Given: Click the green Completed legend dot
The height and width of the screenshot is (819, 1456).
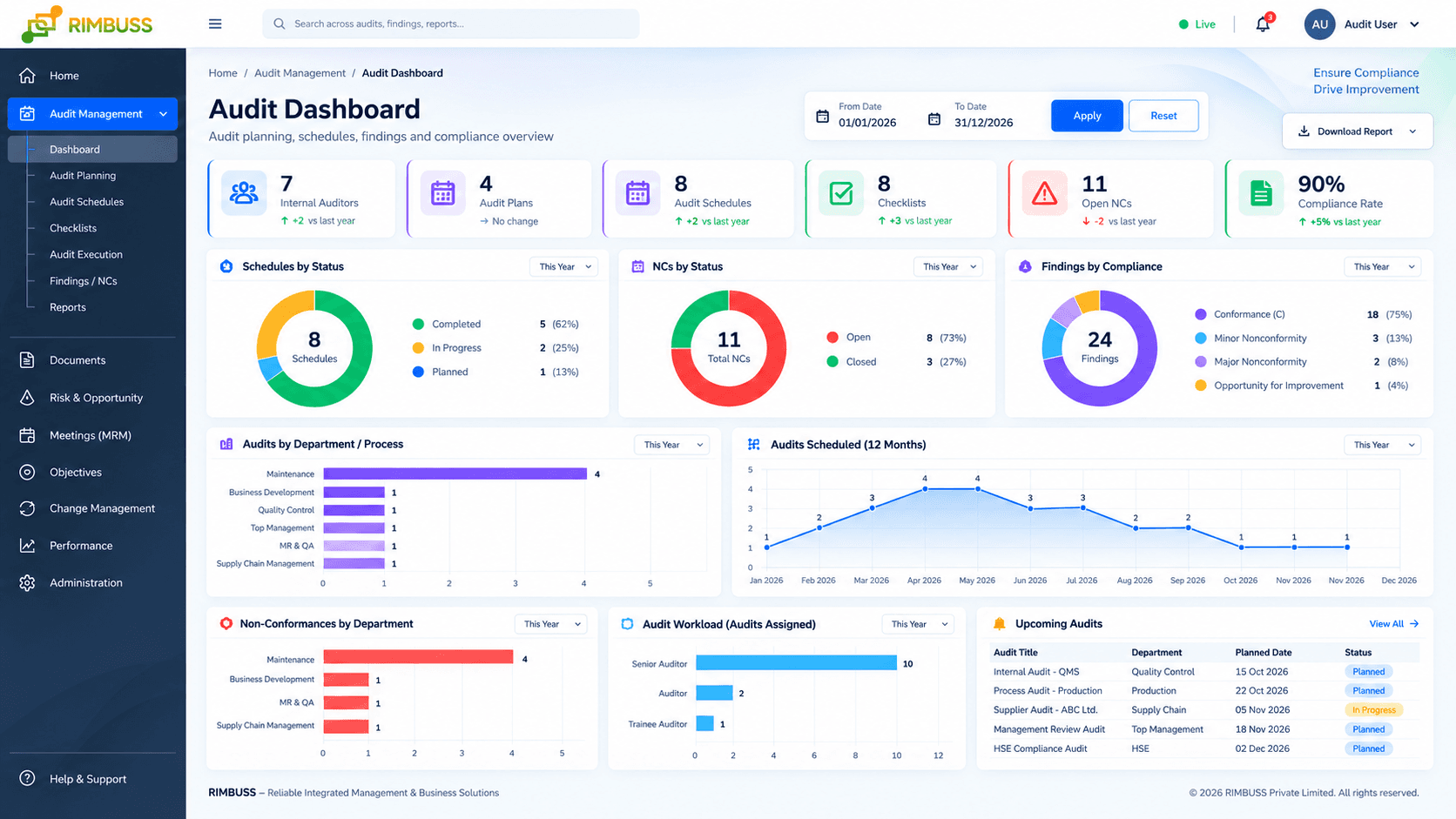Looking at the screenshot, I should pyautogui.click(x=418, y=324).
